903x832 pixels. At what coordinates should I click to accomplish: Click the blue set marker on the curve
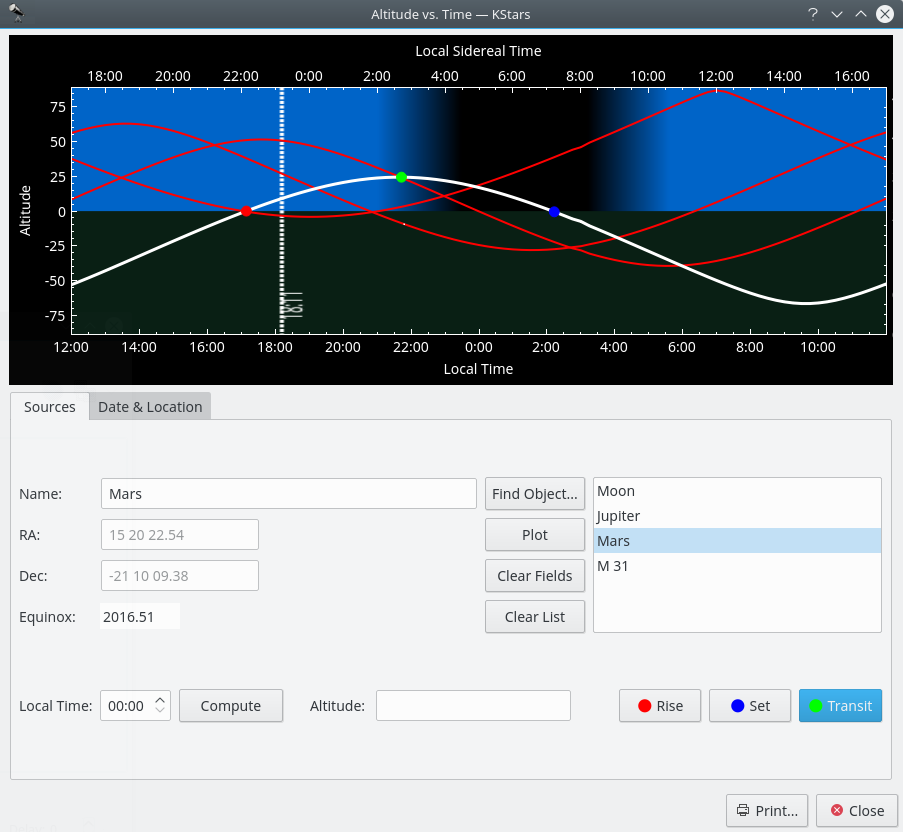click(x=554, y=212)
